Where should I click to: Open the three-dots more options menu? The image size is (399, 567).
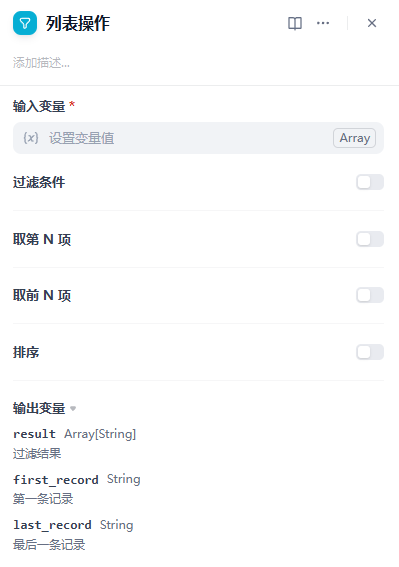pos(323,24)
